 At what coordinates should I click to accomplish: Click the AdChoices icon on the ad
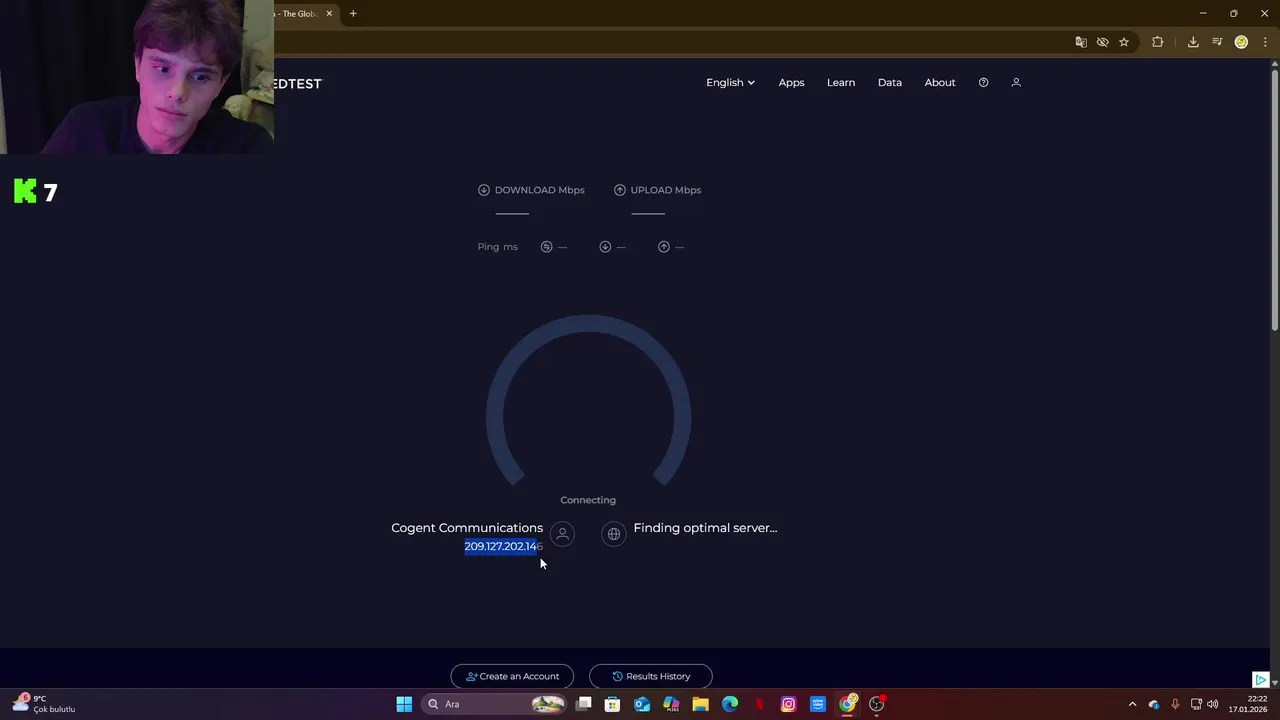coord(1260,680)
